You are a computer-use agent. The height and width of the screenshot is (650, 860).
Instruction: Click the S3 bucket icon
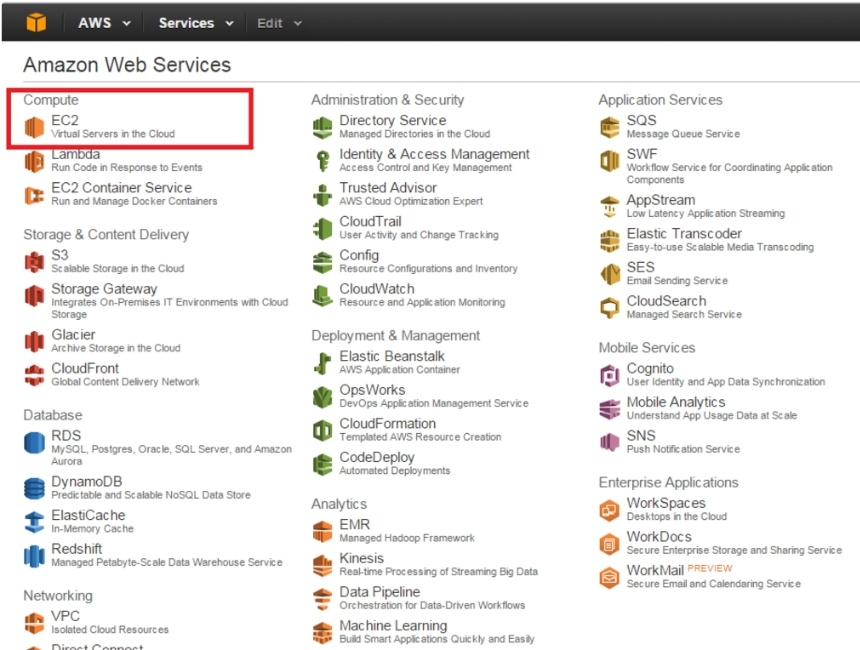click(x=34, y=262)
